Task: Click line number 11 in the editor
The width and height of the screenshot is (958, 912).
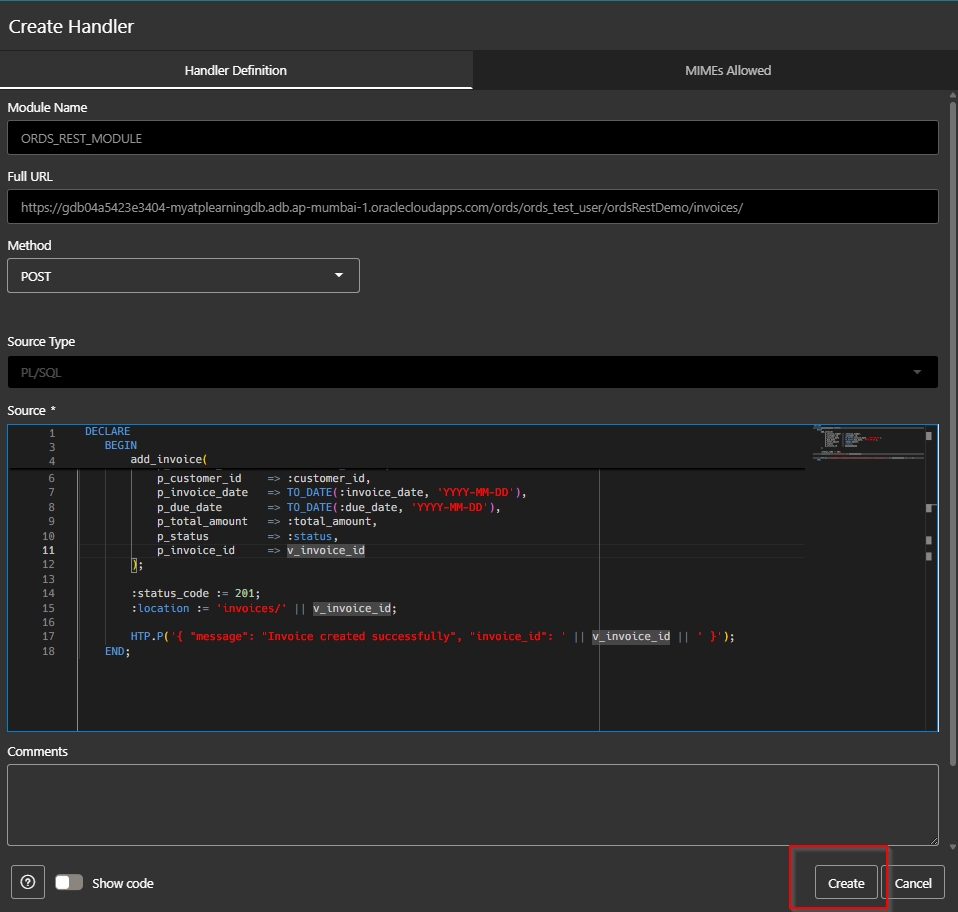Action: [49, 550]
